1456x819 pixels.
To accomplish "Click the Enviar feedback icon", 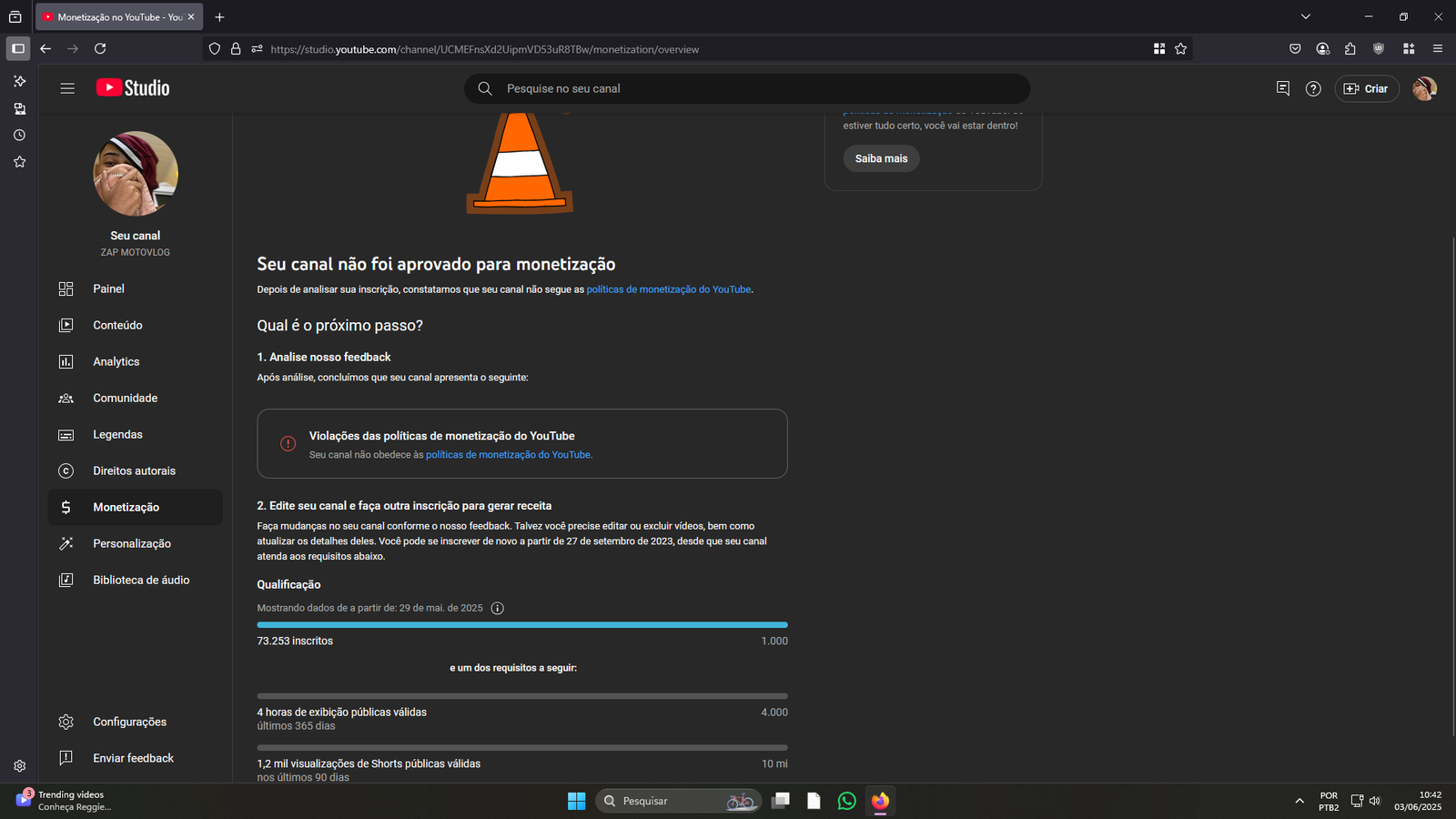I will click(x=66, y=758).
